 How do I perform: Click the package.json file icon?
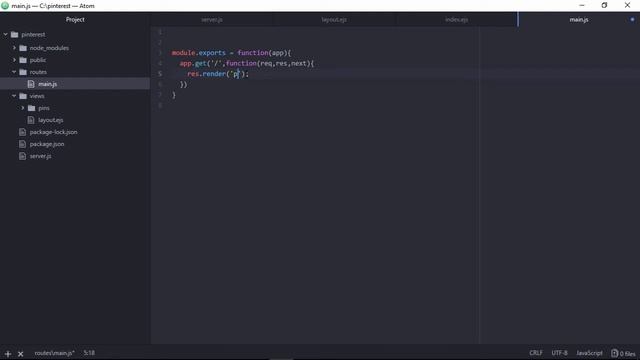[22, 144]
